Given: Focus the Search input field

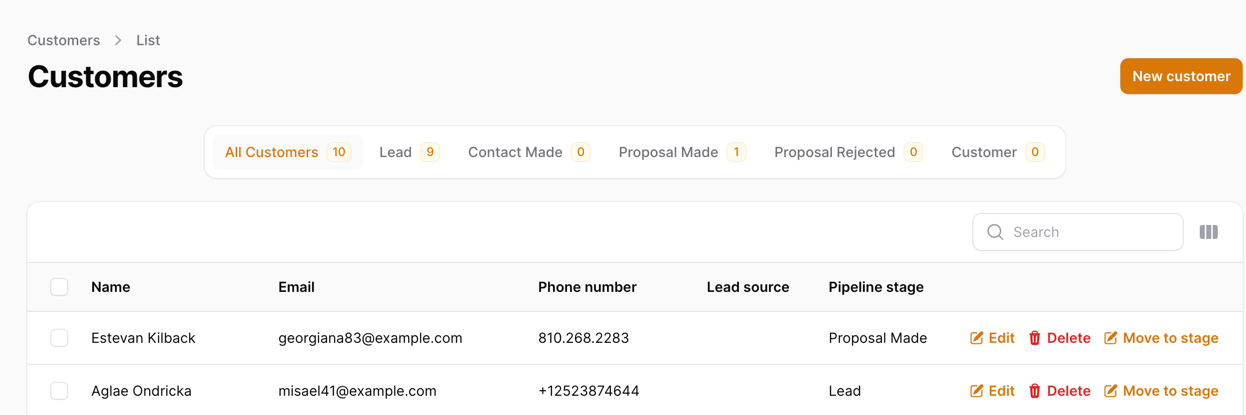Looking at the screenshot, I should click(1078, 232).
